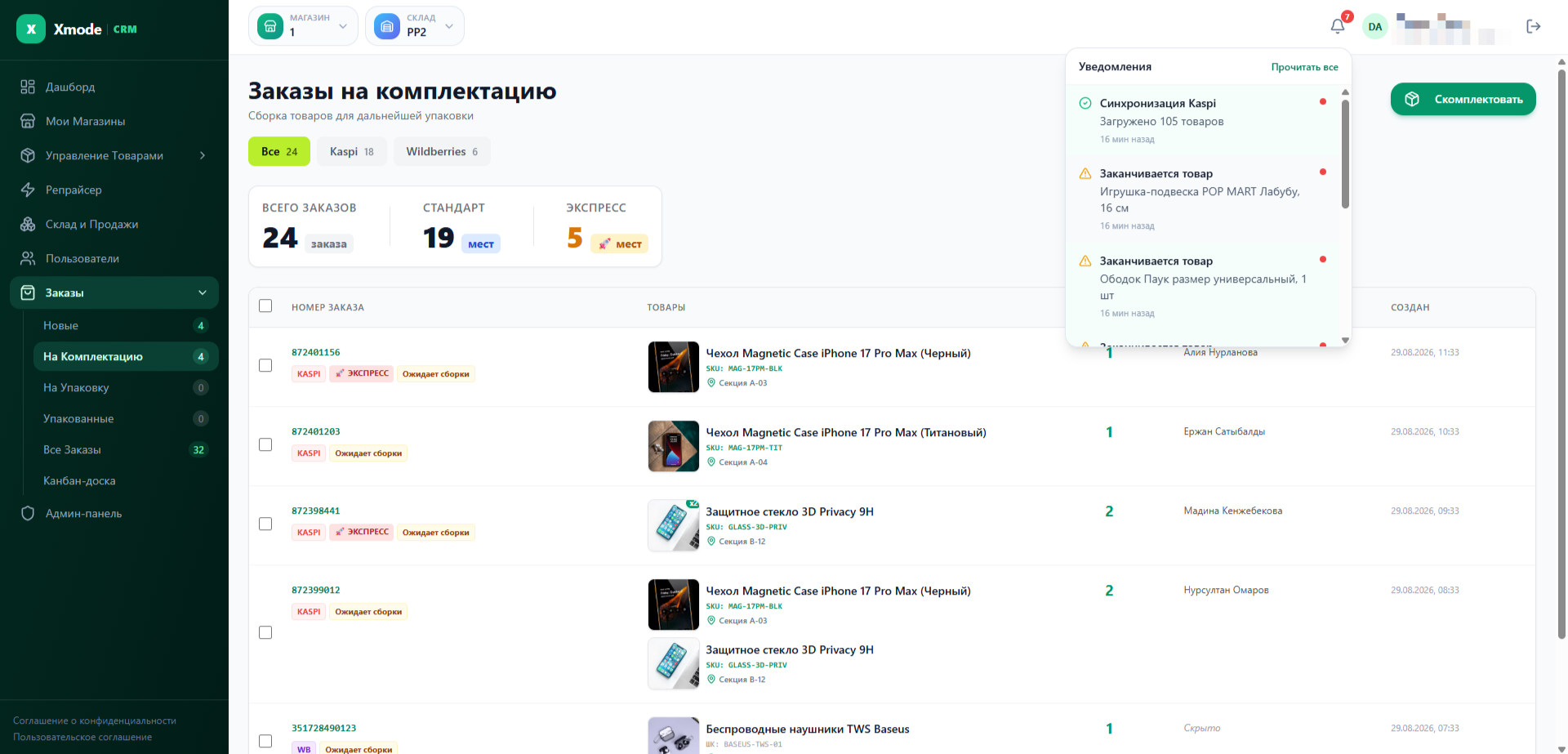Click the WB badge on order 351728490123
This screenshot has height=754, width=1568.
coord(304,749)
